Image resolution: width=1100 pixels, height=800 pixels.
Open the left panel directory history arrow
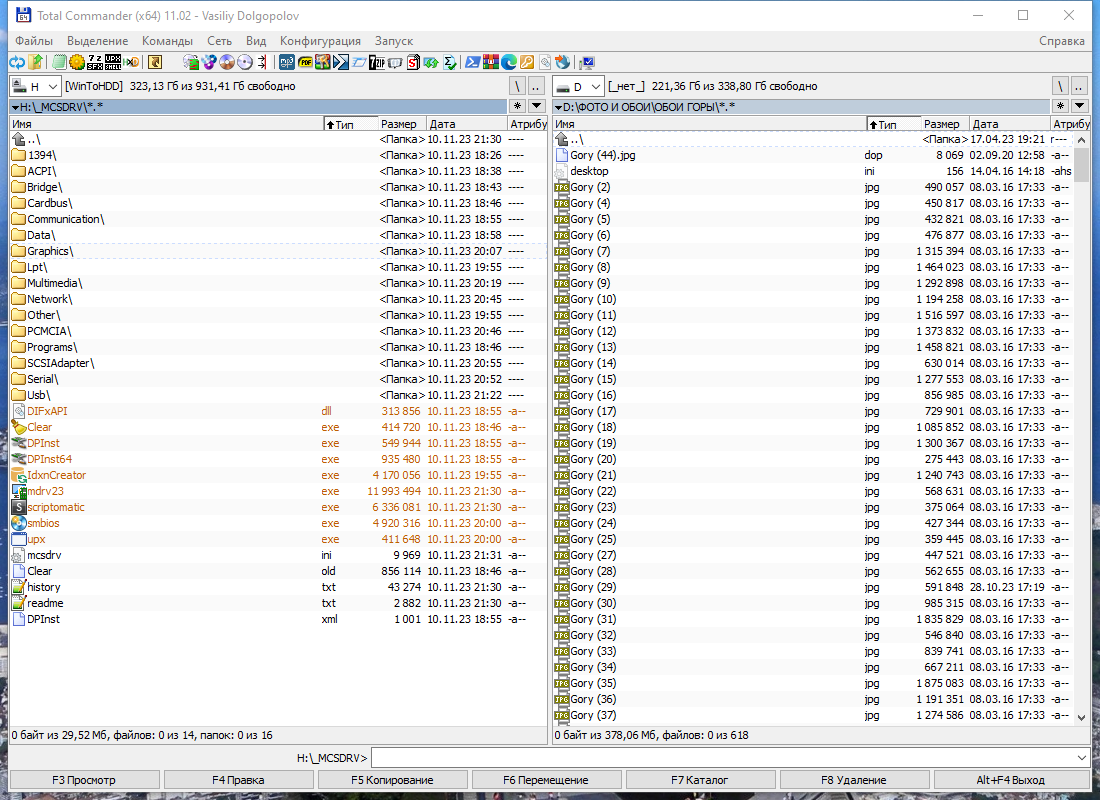coord(537,106)
